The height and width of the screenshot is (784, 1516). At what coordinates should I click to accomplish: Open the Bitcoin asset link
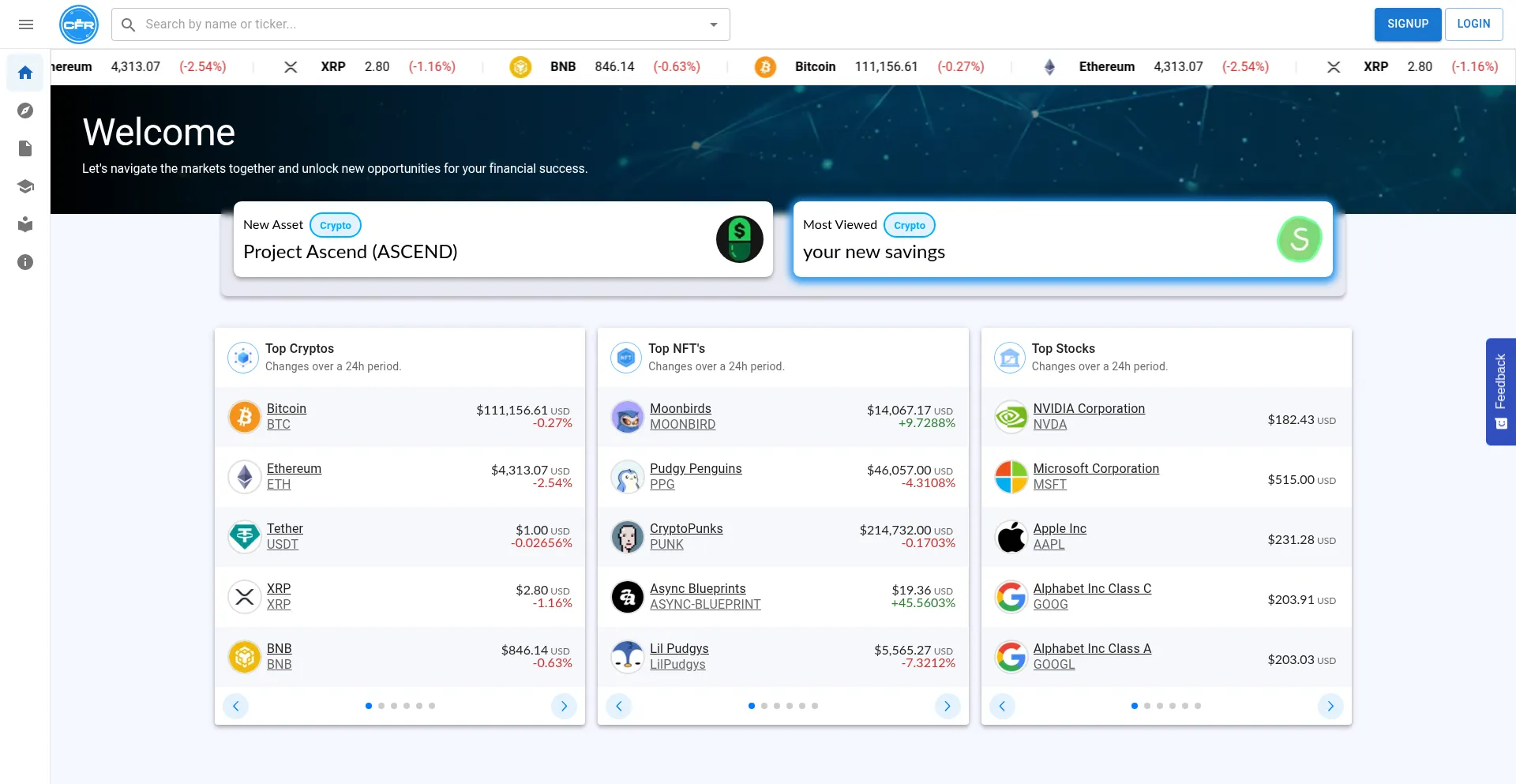287,408
